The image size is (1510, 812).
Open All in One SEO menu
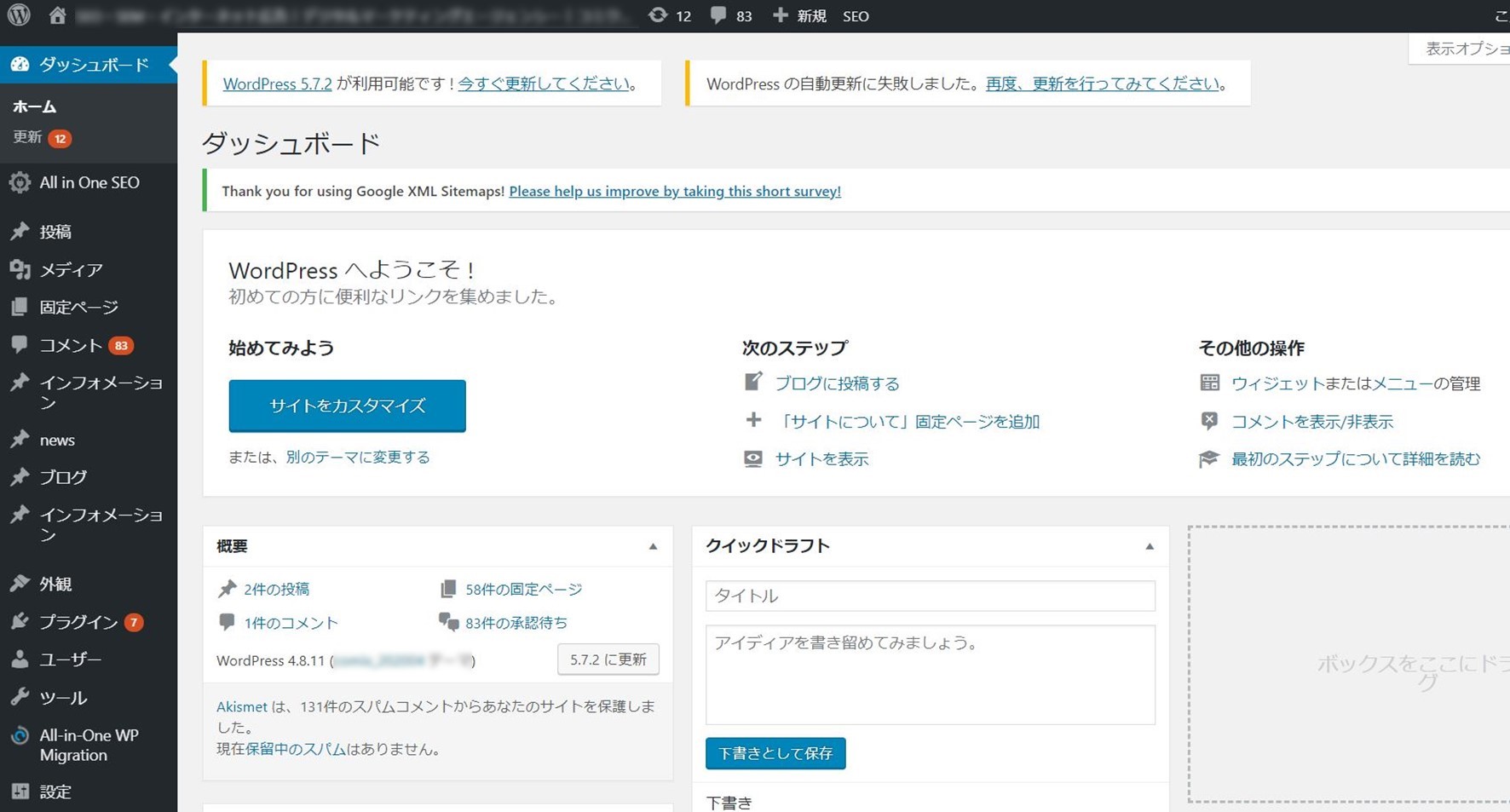click(x=89, y=182)
